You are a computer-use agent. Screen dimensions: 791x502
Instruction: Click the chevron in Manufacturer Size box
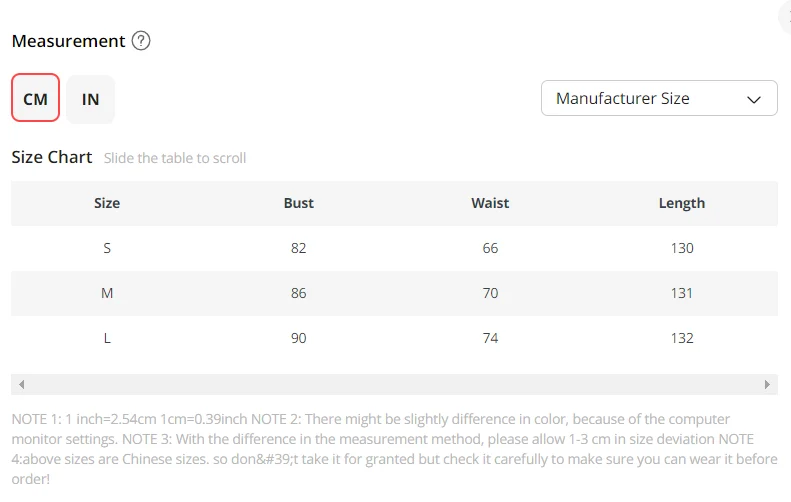click(754, 99)
